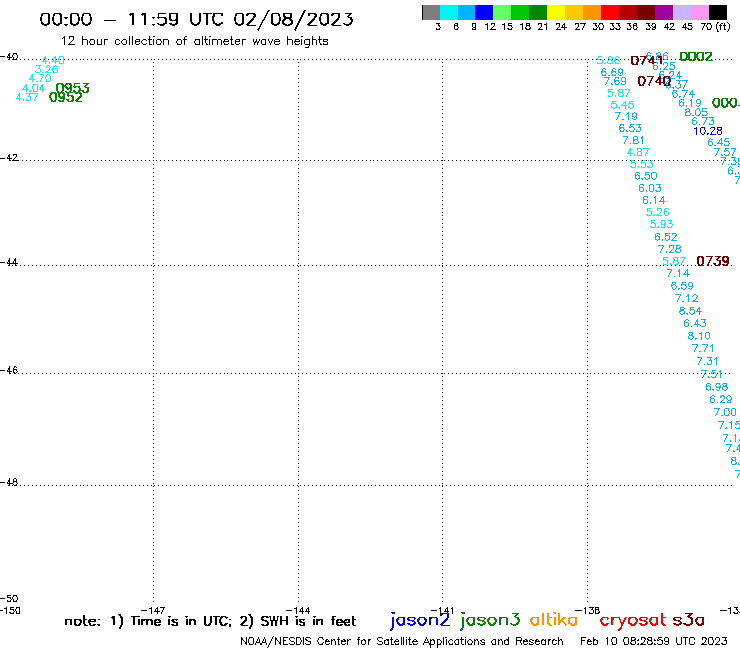
Task: Click the 8.10 wave height value
Action: [699, 336]
